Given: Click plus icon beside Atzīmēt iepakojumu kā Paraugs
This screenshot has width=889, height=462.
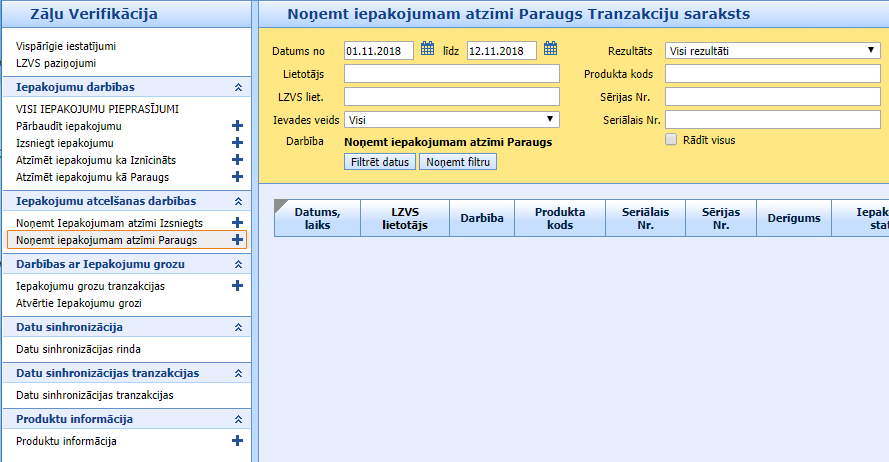Looking at the screenshot, I should [x=237, y=177].
